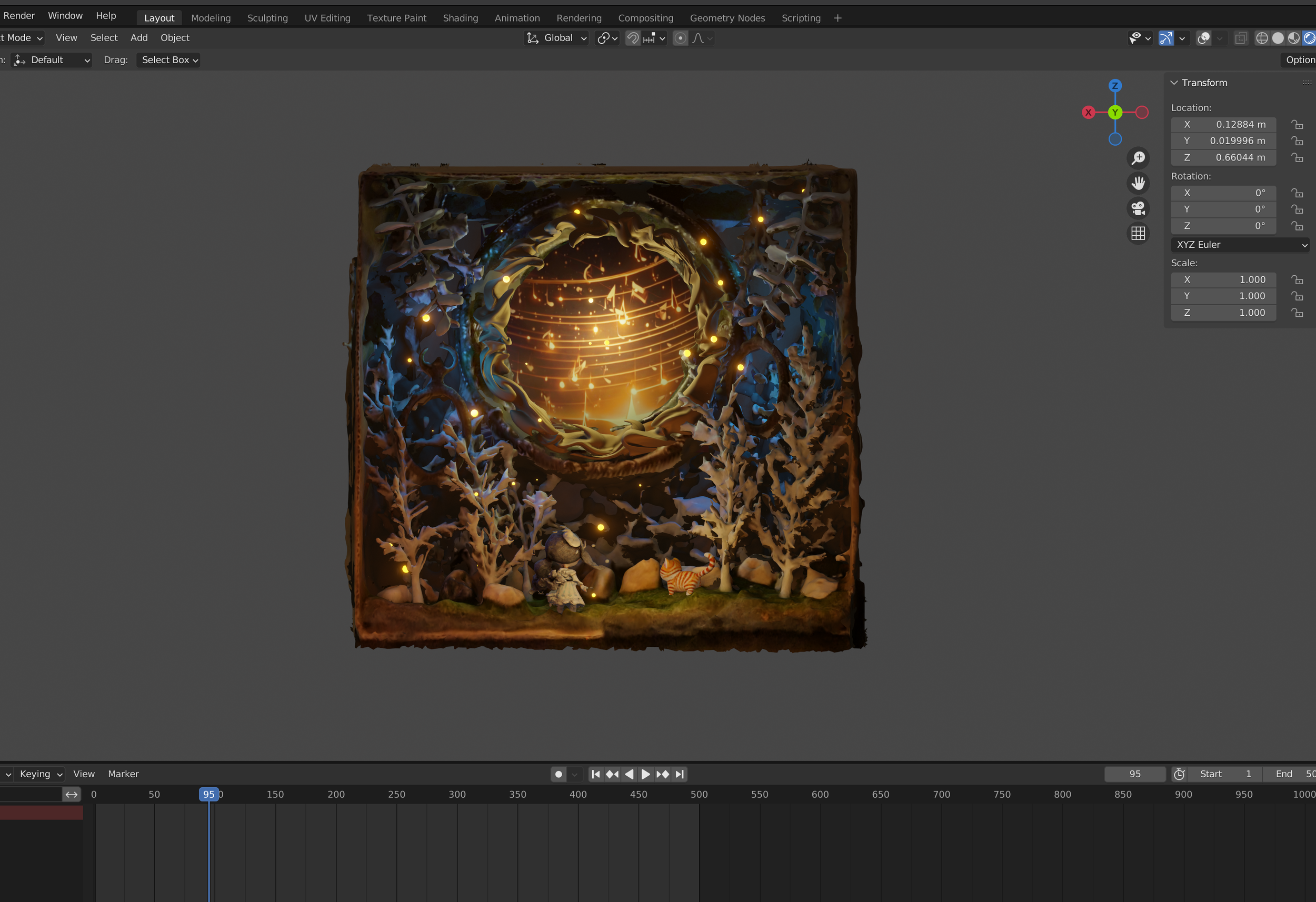Open the viewport Add menu

click(x=139, y=38)
